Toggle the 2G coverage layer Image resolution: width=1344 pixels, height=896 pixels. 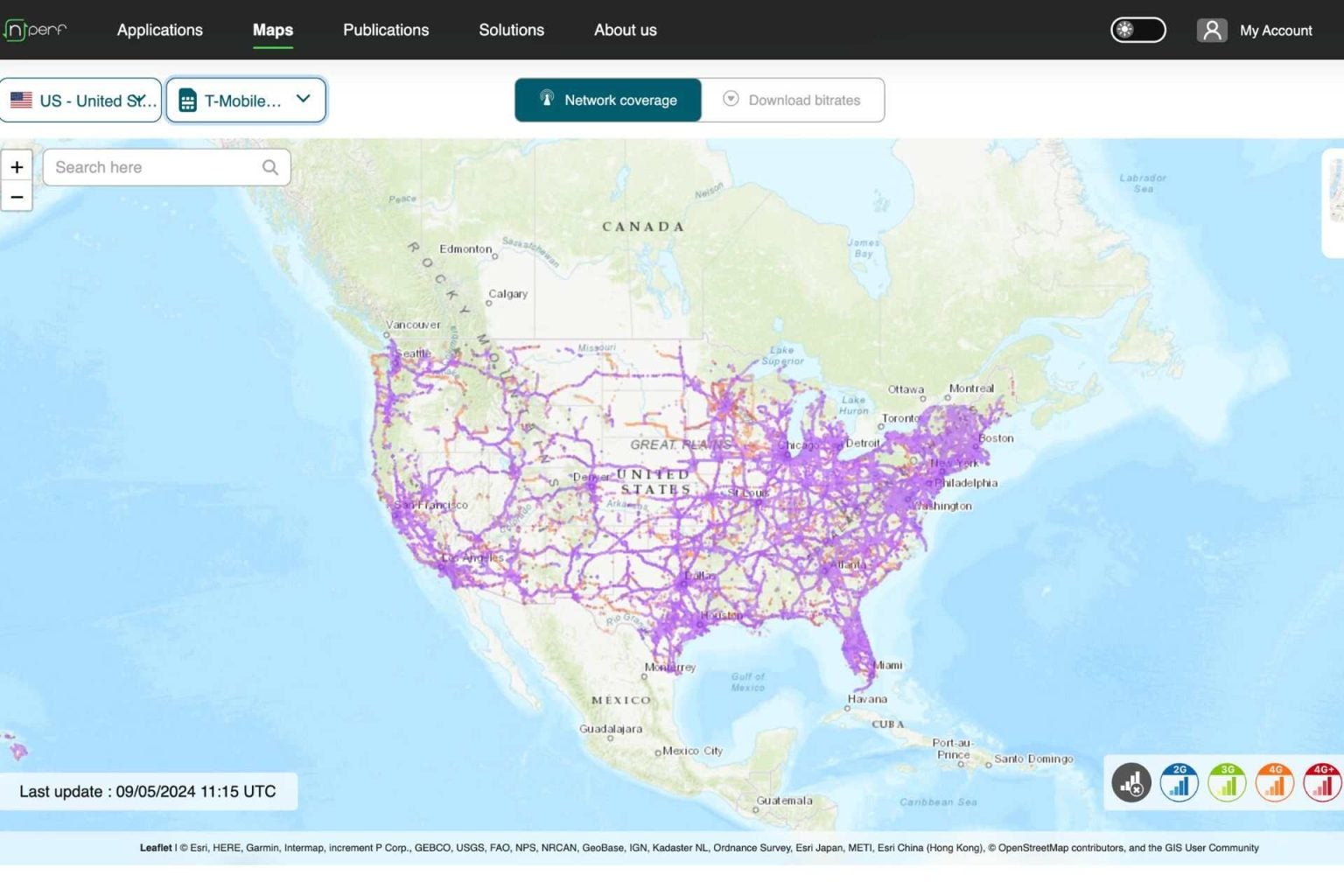coord(1179,782)
